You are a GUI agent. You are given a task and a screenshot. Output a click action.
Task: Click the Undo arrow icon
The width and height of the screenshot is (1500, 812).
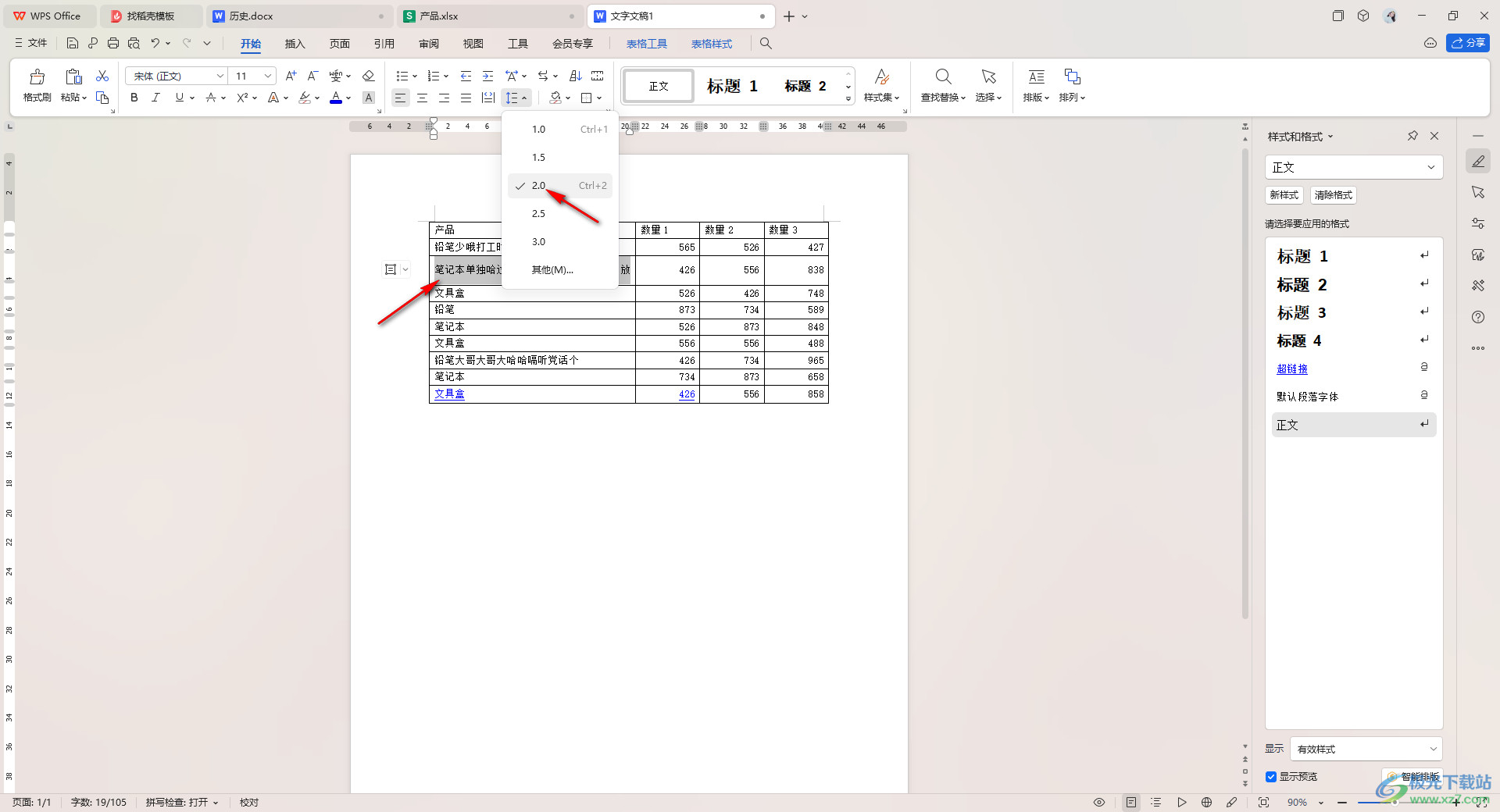coord(155,44)
